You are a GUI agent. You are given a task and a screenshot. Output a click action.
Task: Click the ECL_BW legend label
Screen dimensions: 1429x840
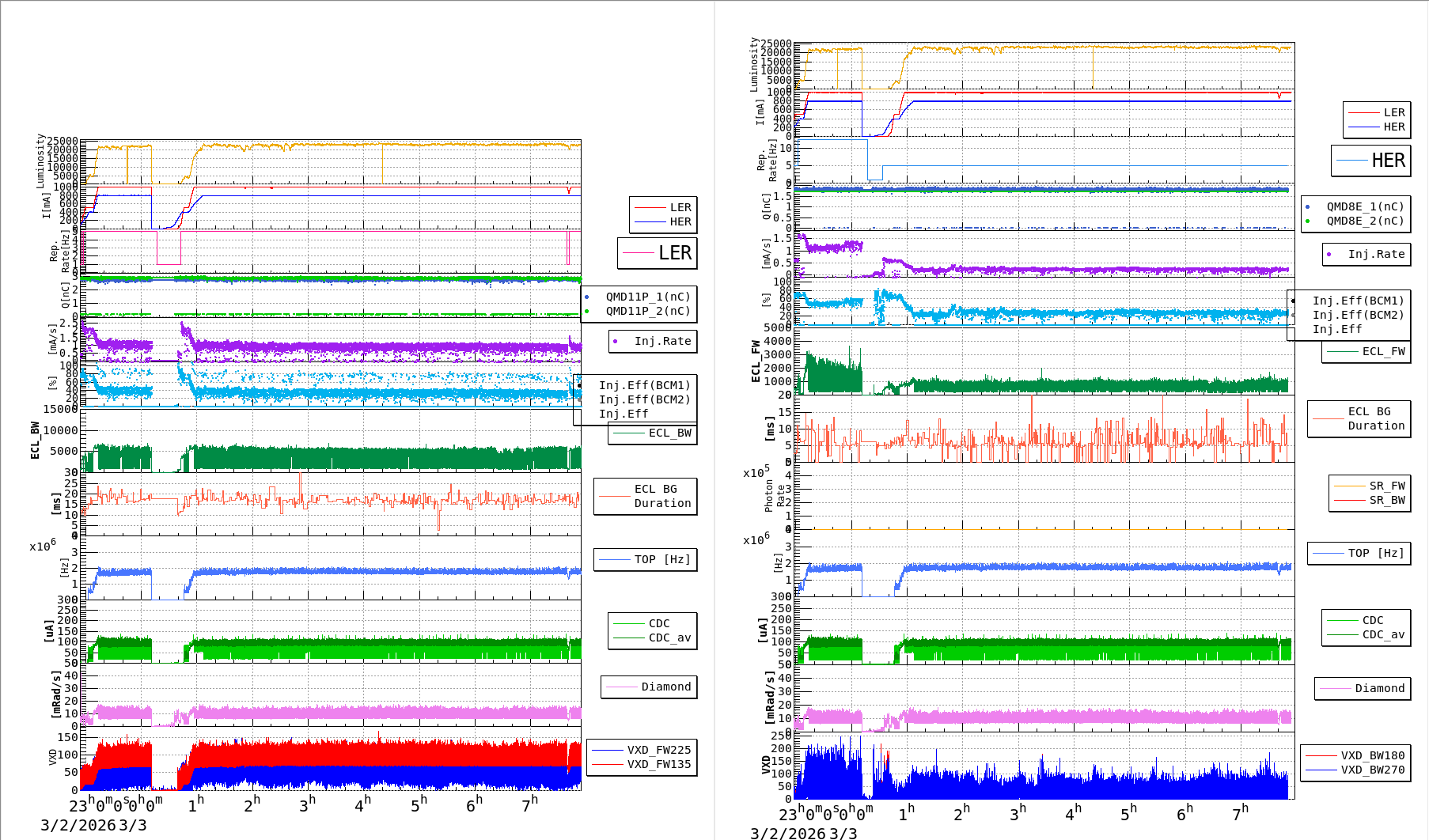(x=669, y=433)
